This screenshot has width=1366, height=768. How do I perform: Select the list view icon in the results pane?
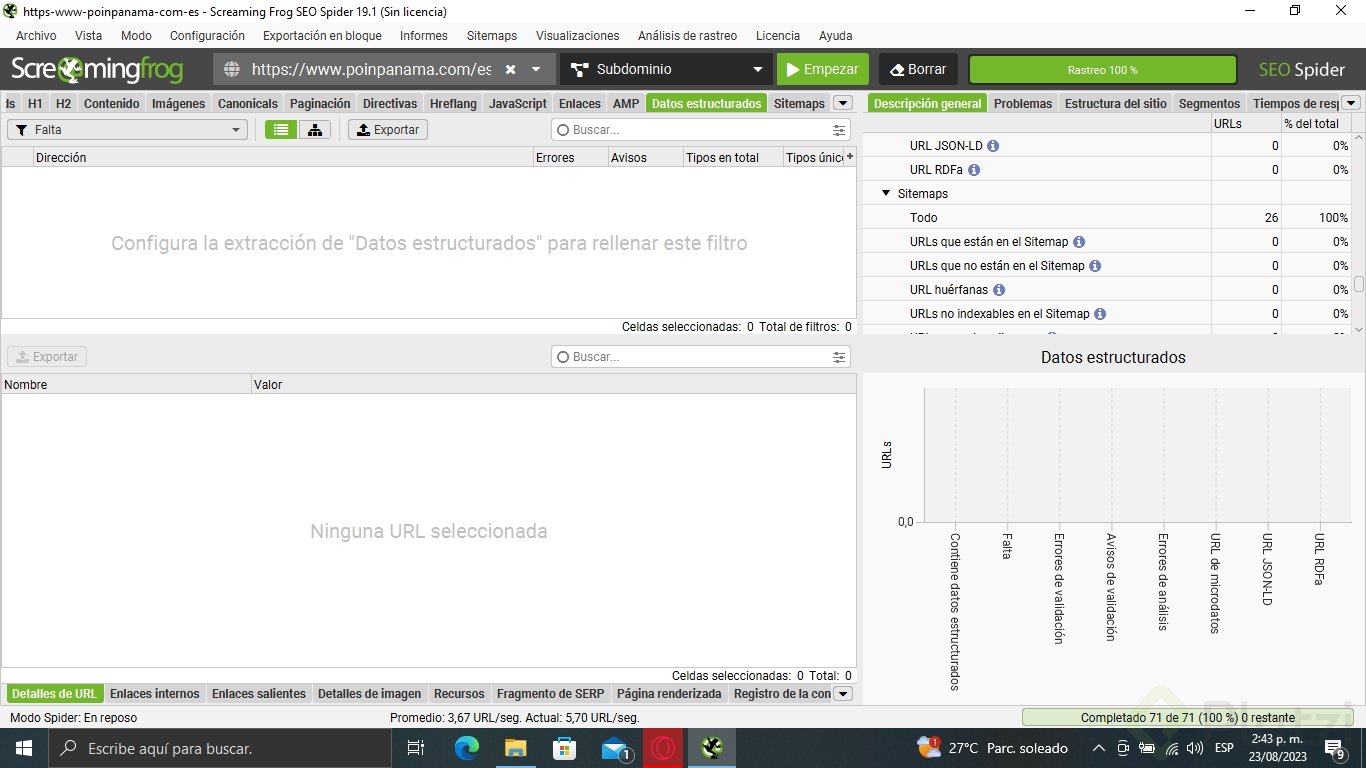pos(279,129)
